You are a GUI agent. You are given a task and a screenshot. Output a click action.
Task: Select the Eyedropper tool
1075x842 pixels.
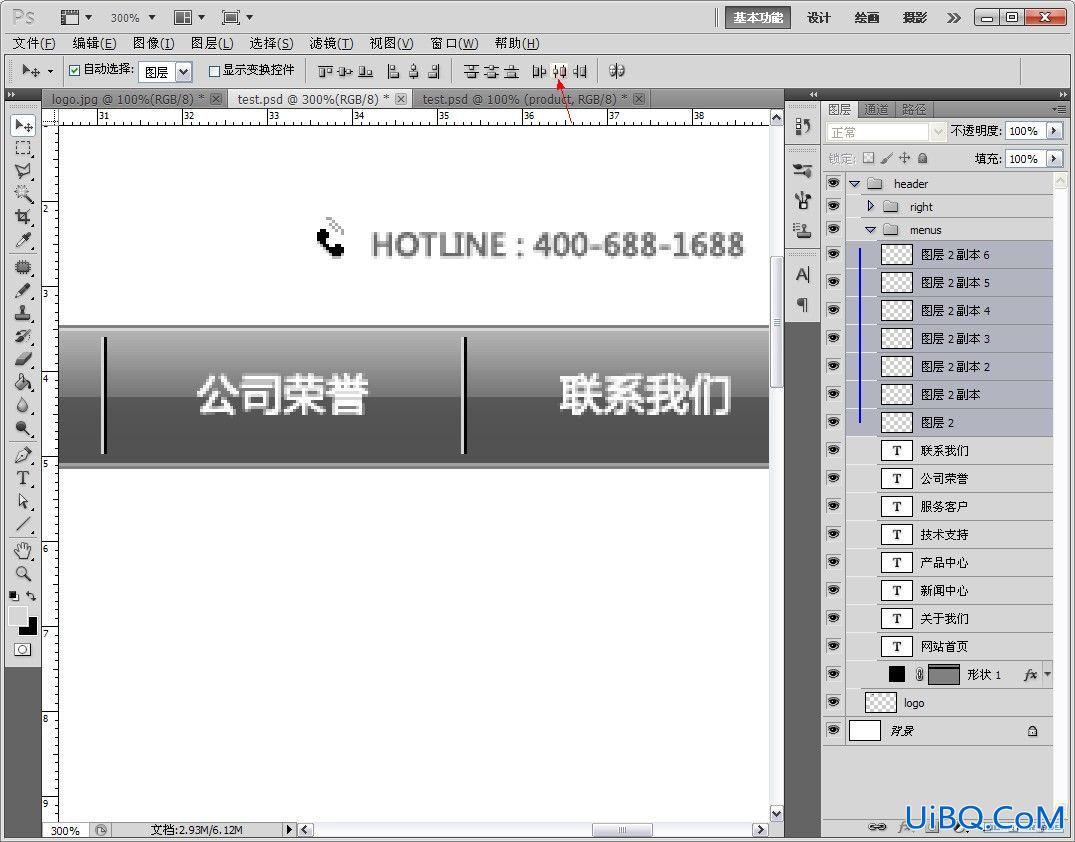(x=23, y=240)
